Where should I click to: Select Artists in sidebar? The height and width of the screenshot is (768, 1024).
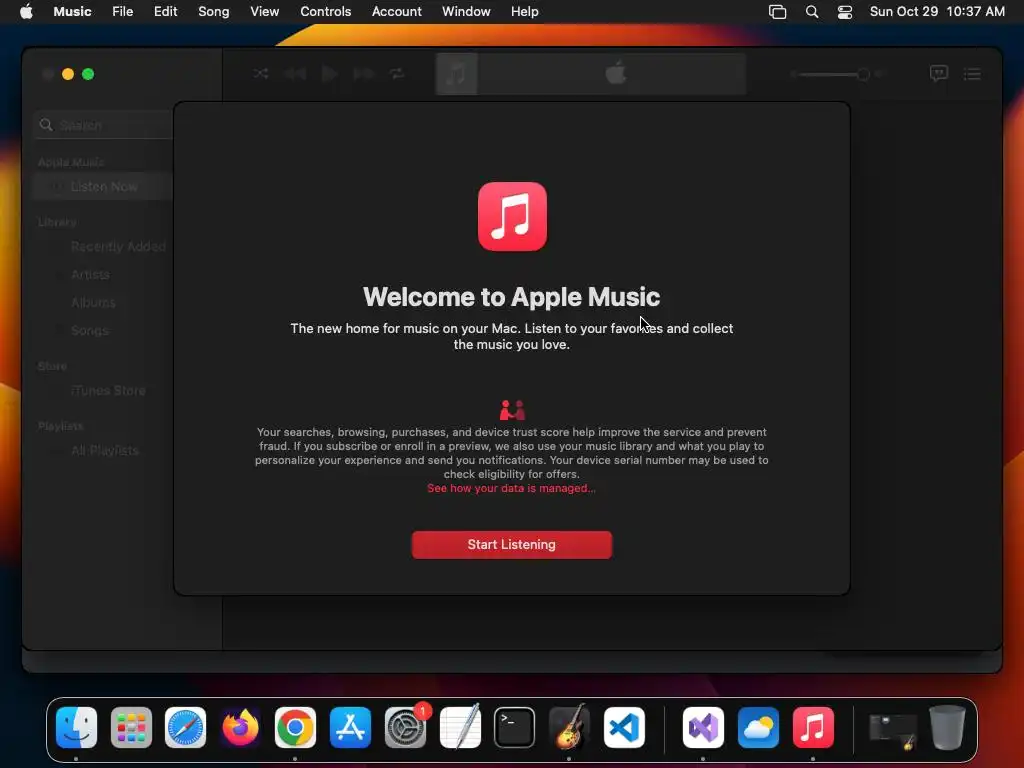click(90, 275)
